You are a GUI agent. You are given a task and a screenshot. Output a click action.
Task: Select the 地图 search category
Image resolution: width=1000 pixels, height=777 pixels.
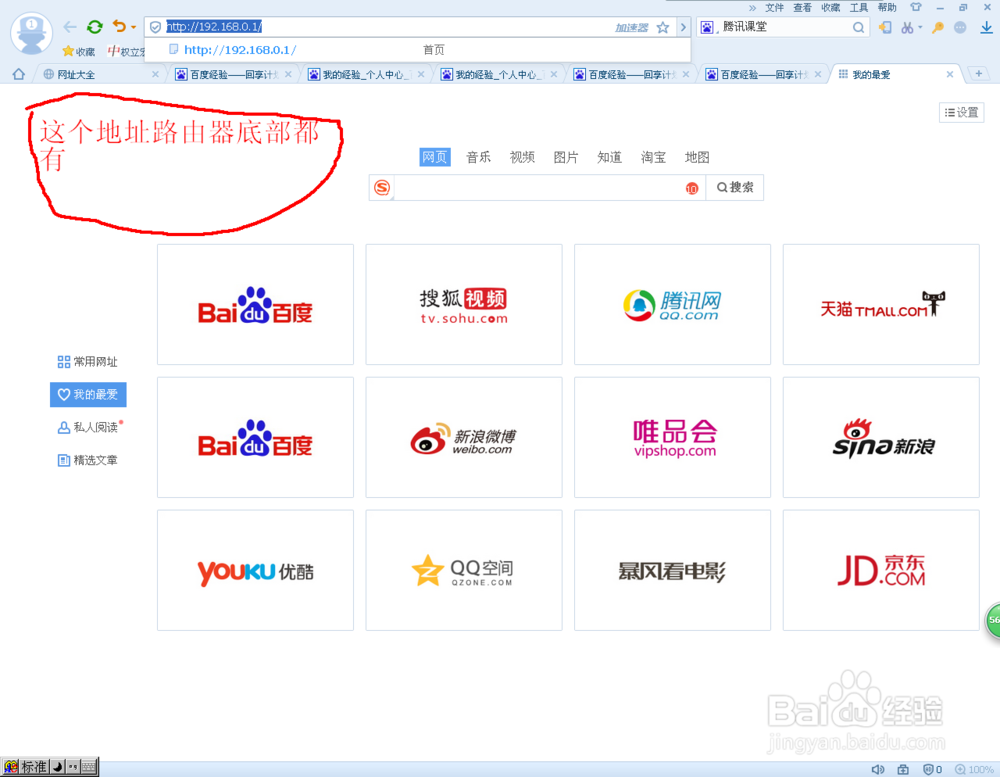click(697, 157)
